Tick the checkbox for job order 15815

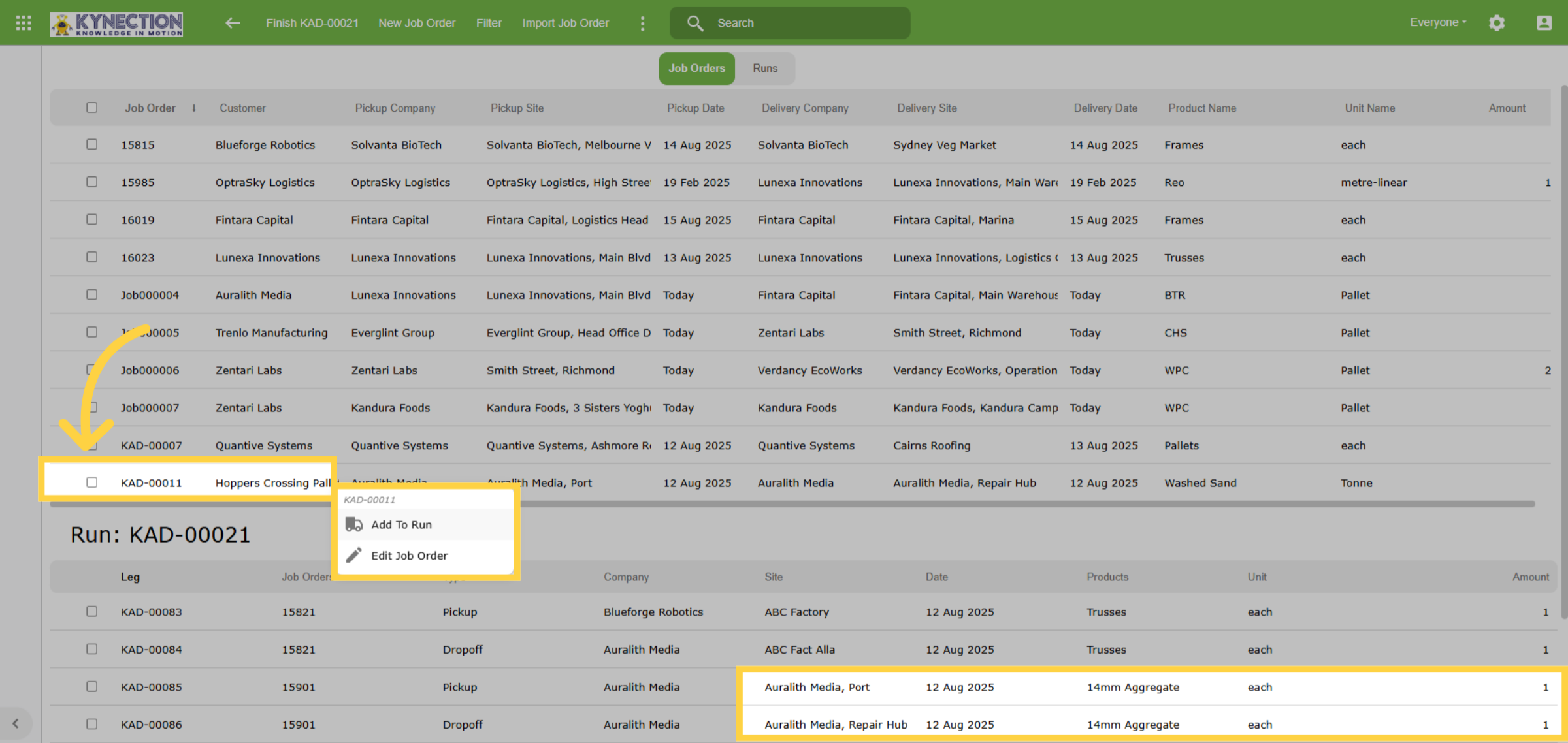92,144
